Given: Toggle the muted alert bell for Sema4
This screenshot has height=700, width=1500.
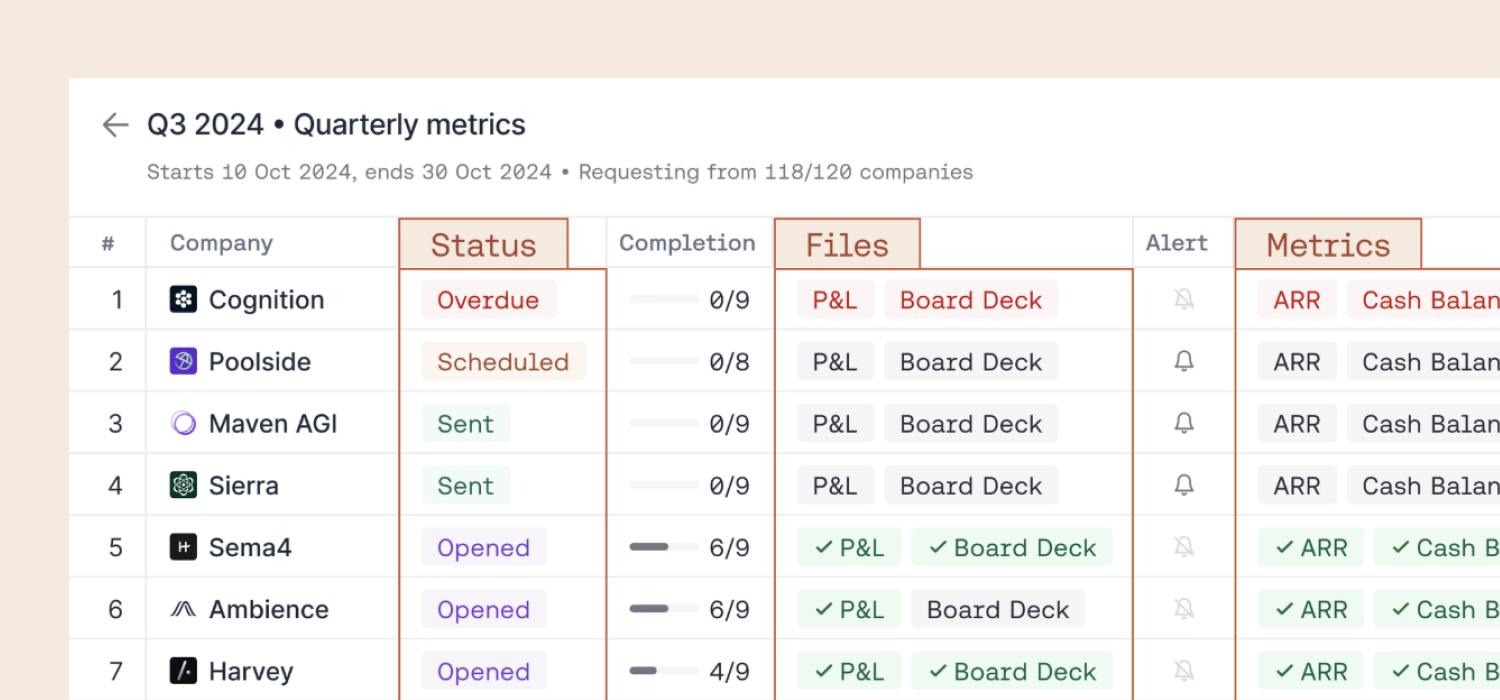Looking at the screenshot, I should (1184, 547).
